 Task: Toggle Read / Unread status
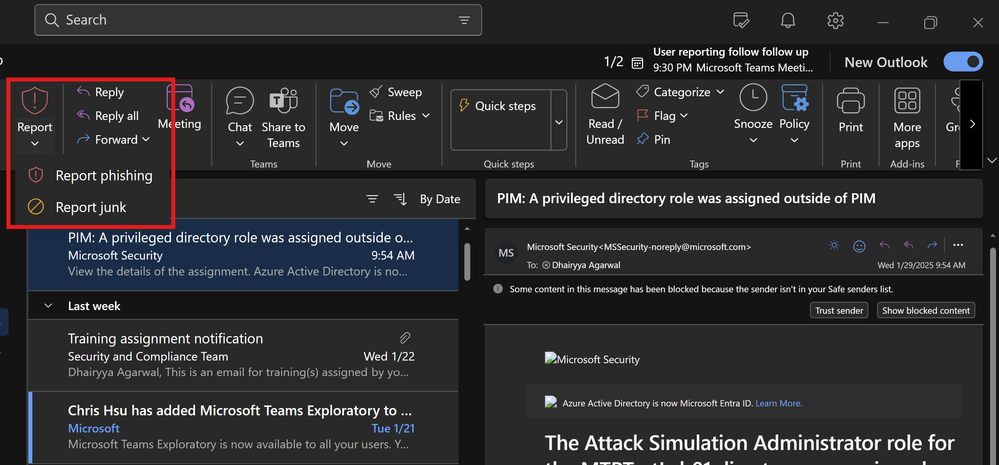tap(605, 116)
